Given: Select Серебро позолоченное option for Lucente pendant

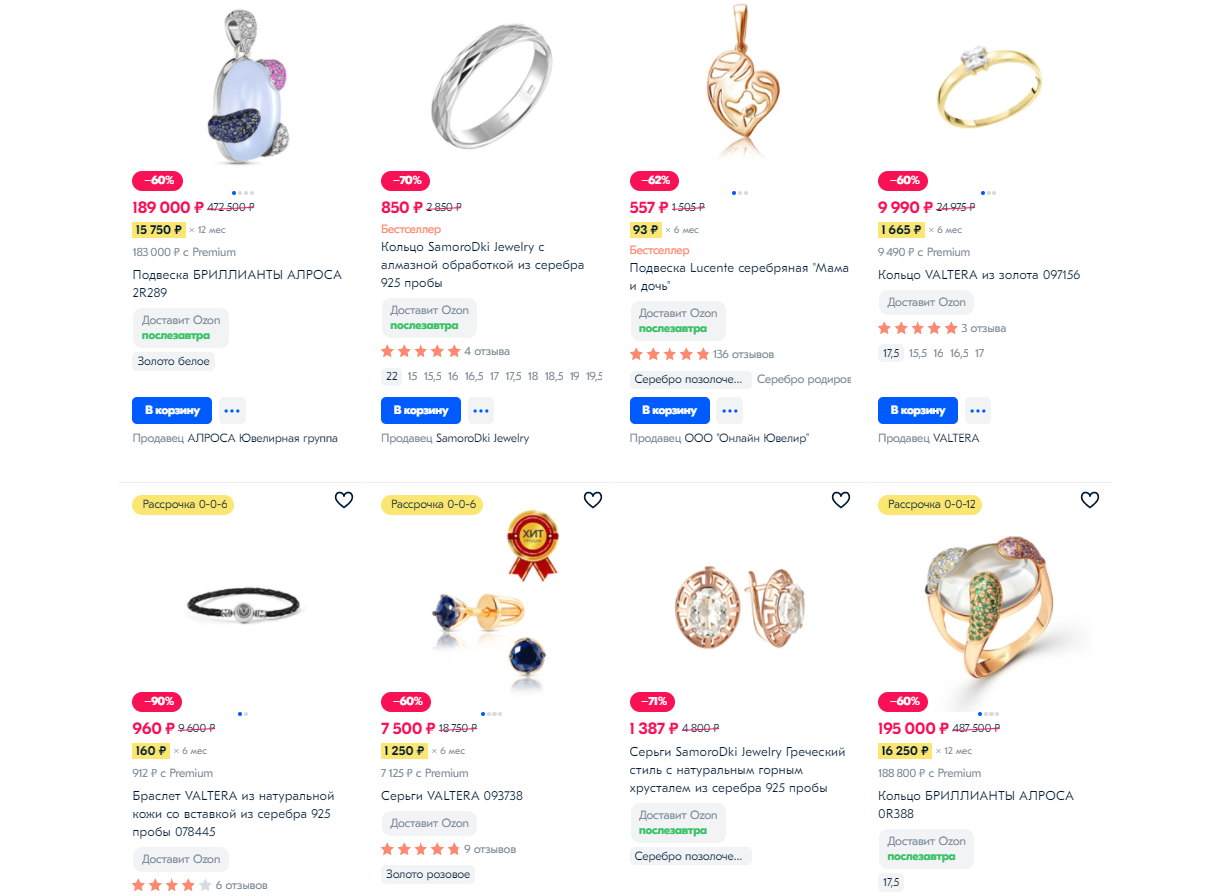Looking at the screenshot, I should tap(691, 380).
